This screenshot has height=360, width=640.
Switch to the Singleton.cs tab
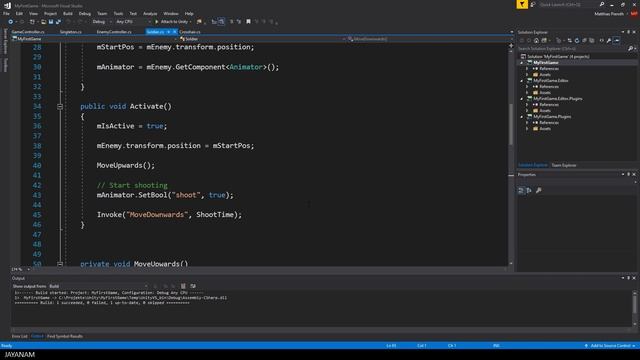click(x=71, y=32)
